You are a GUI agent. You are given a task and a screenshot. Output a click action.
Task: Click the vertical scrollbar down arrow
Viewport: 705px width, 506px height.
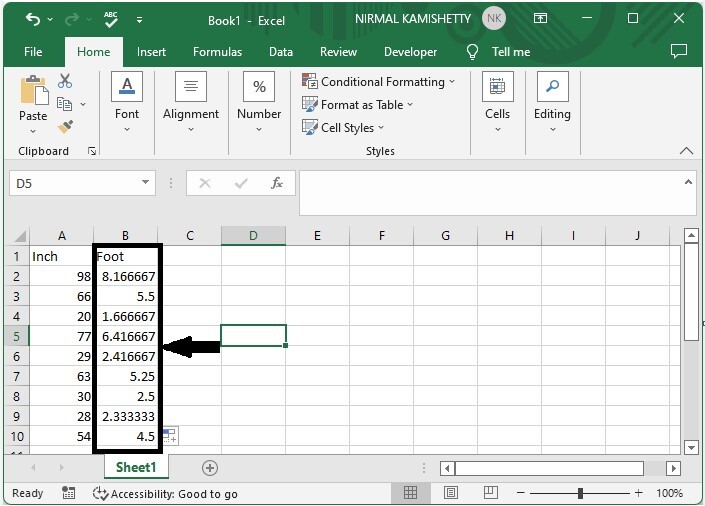pos(691,447)
